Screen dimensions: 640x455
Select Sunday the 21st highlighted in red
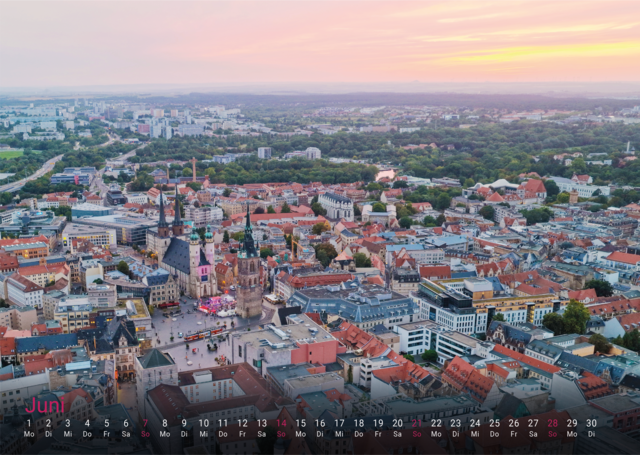point(416,423)
